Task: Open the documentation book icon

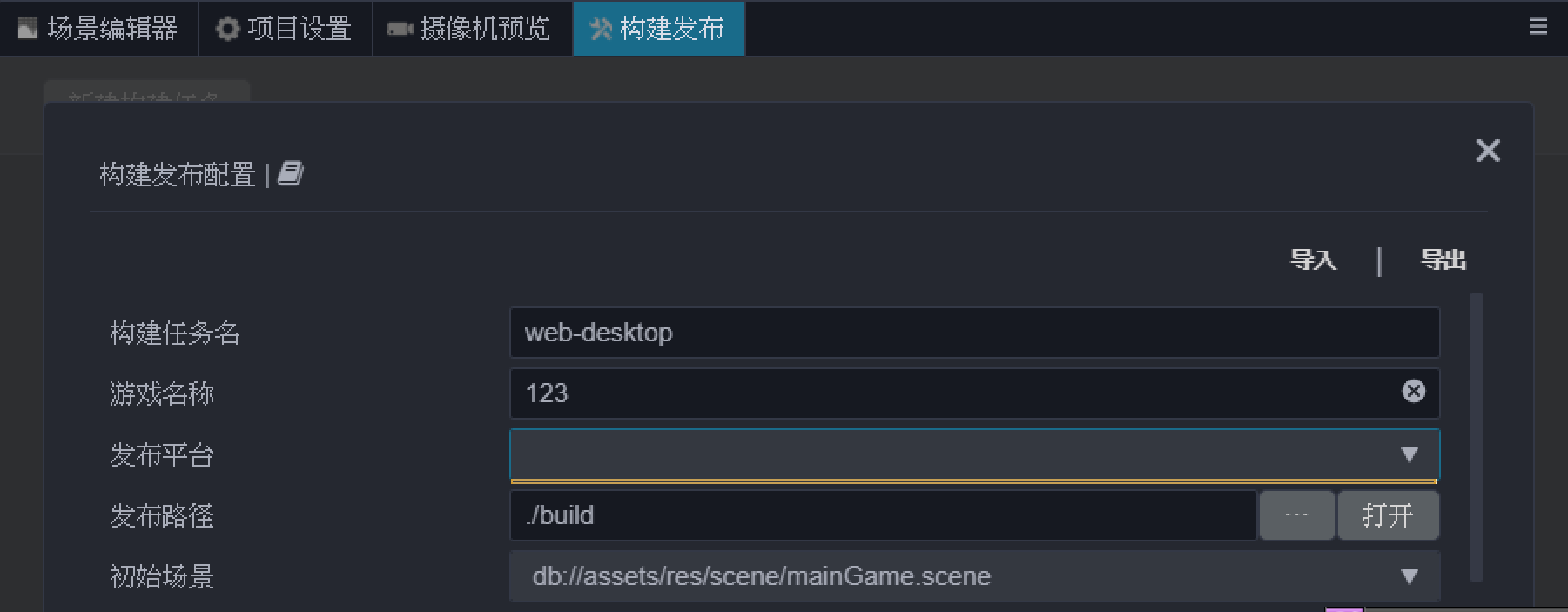Action: [x=291, y=174]
